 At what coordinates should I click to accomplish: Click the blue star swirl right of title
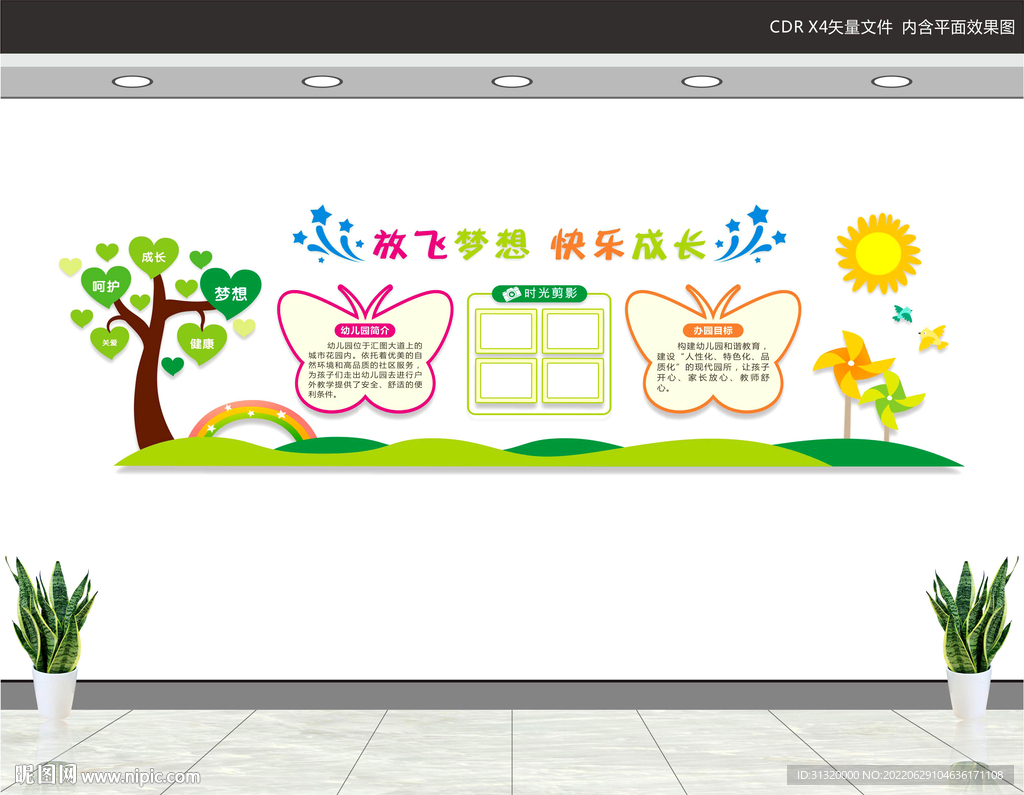pos(750,235)
